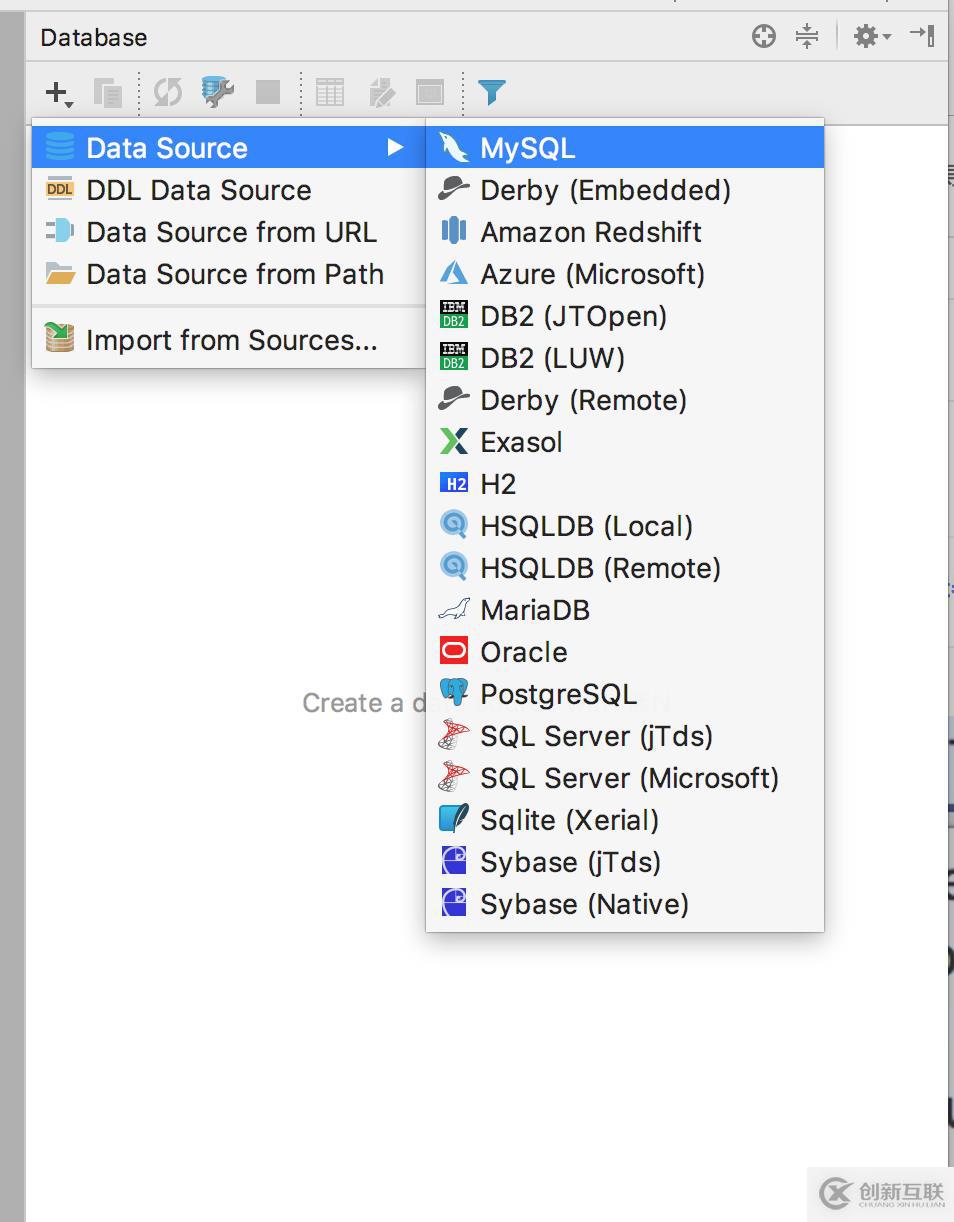Click the plus New button in toolbar
This screenshot has height=1222, width=954.
(x=58, y=93)
